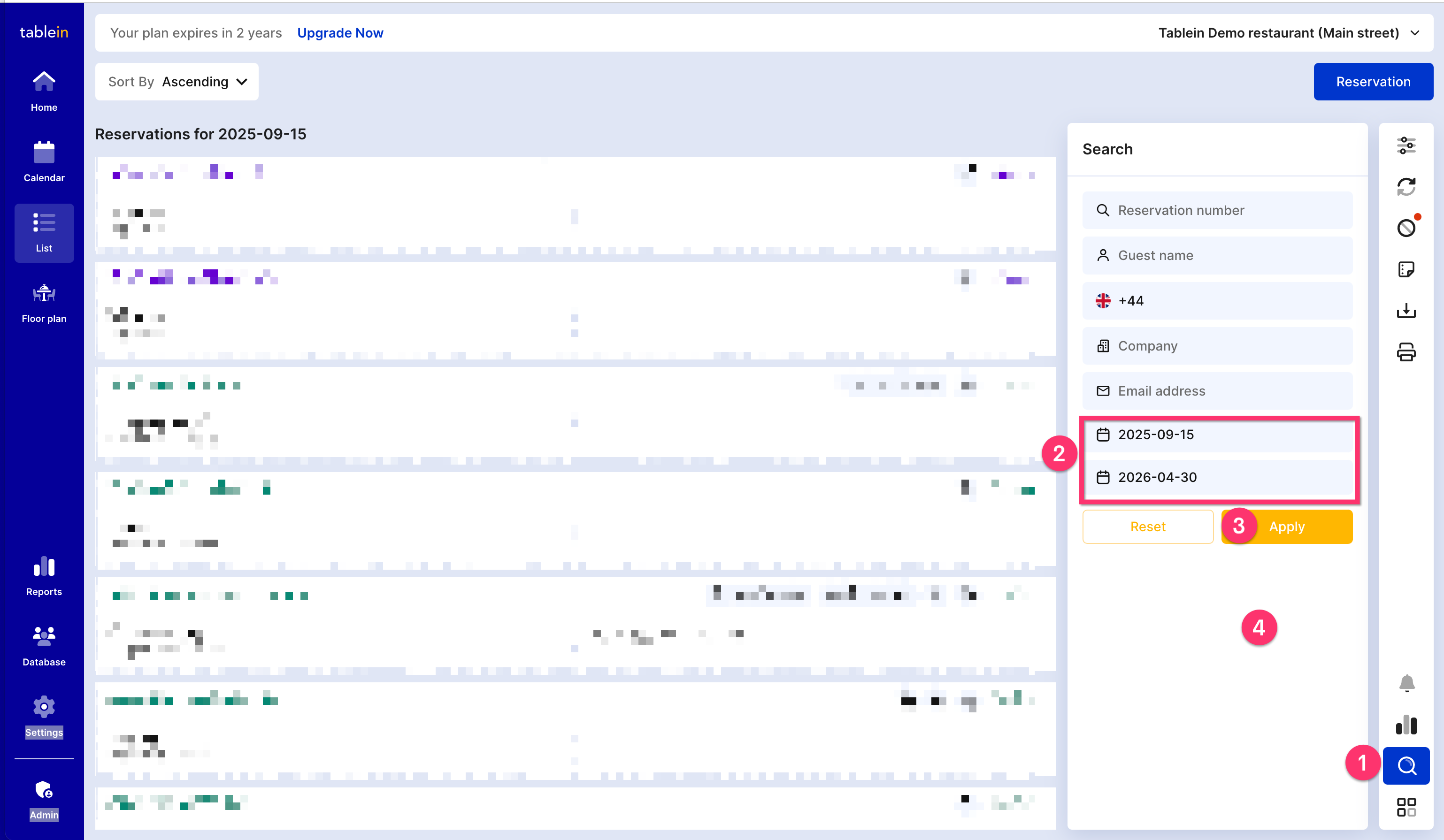Click the Upgrade Now link
Image resolution: width=1444 pixels, height=840 pixels.
(340, 33)
